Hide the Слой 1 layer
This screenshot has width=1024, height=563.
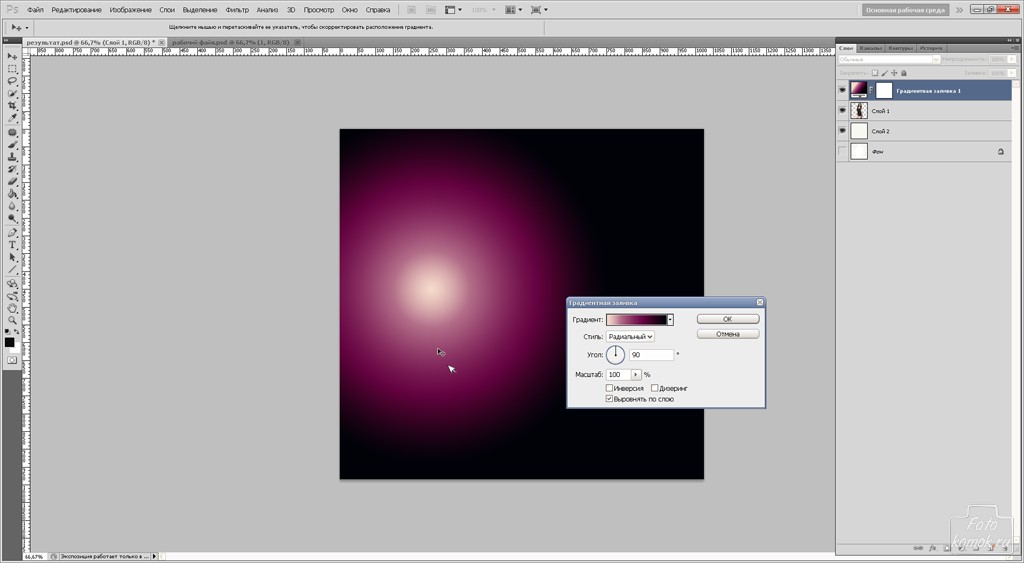click(841, 111)
